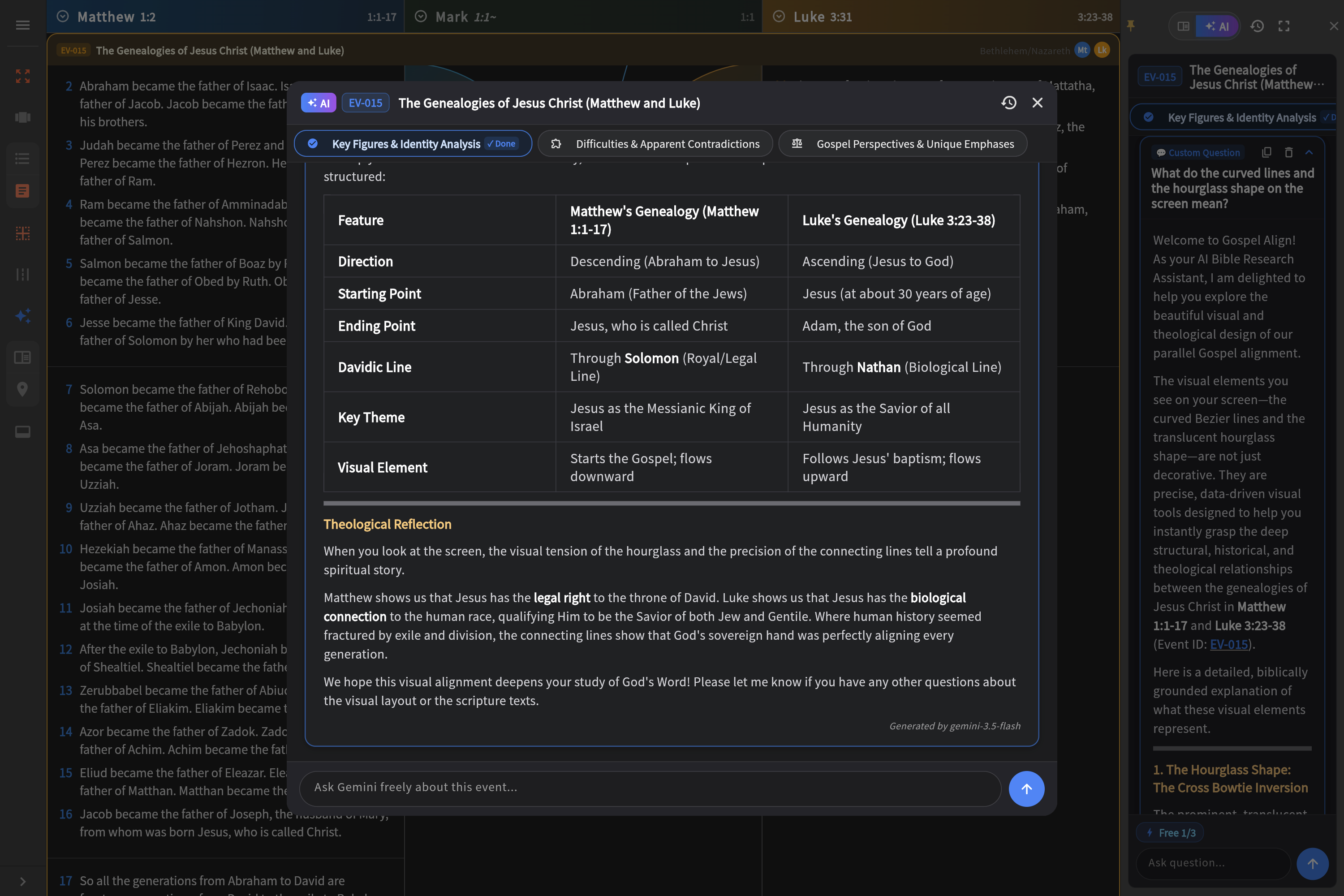Click 'The Hourglass Shape' heading in side panel
The width and height of the screenshot is (1344, 896).
[1230, 778]
